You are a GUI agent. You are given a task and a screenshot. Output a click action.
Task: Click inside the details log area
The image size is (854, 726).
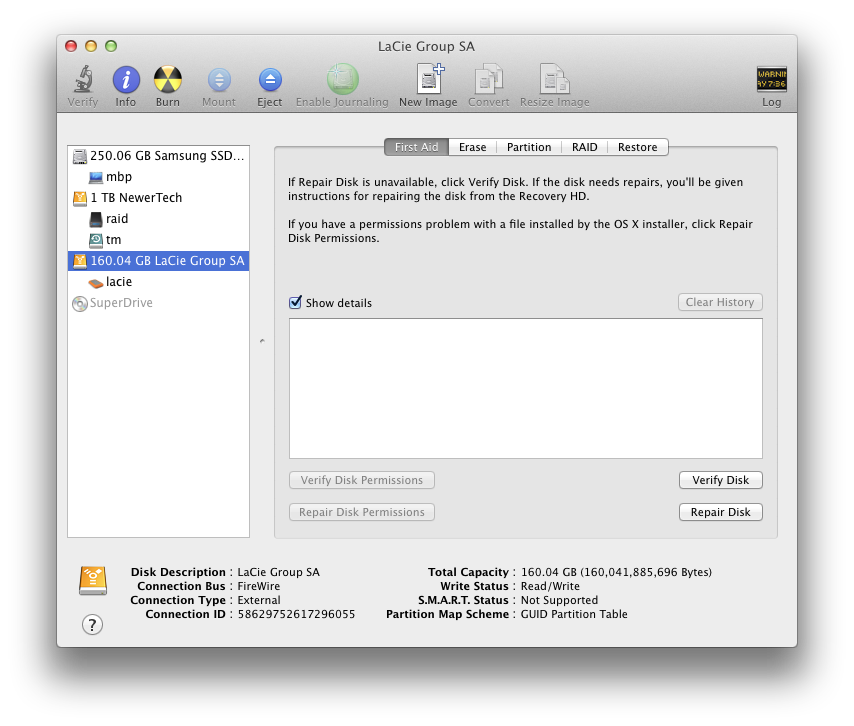click(x=526, y=388)
